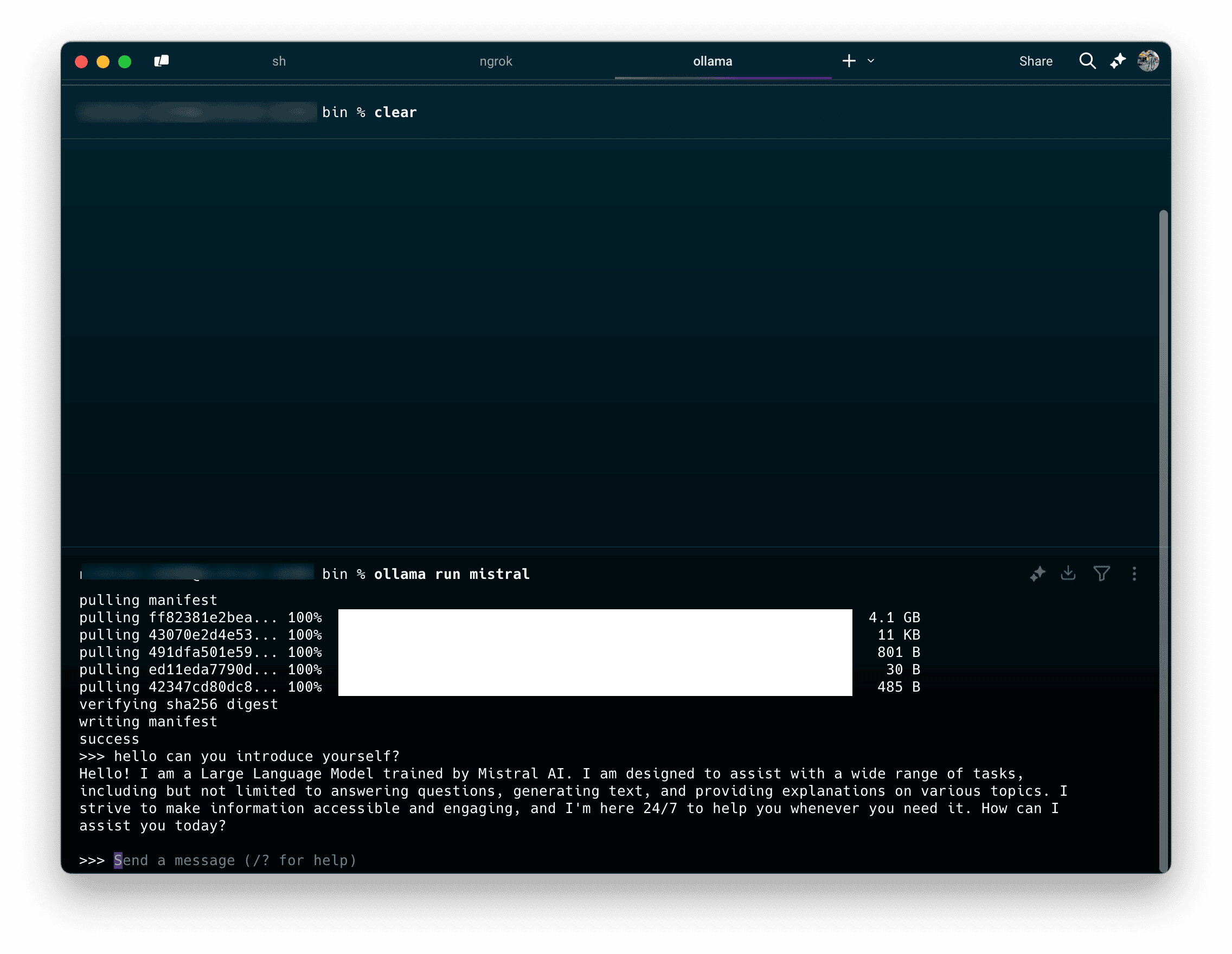The width and height of the screenshot is (1232, 954).
Task: Click 'hello can you introduce yourself?' prompt
Action: tap(256, 756)
